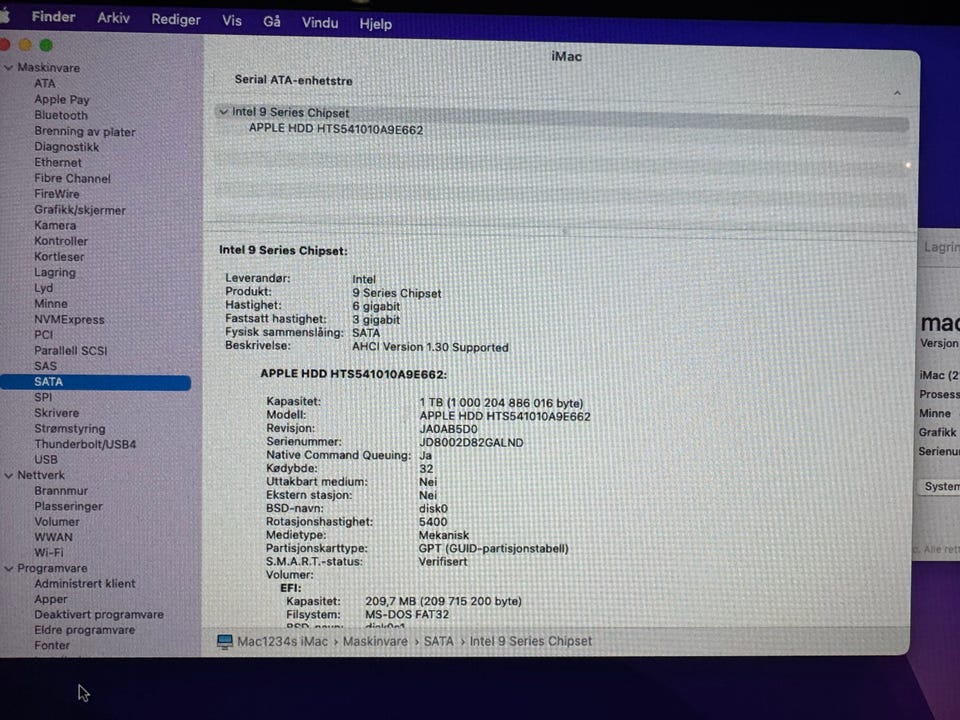
Task: Click the S.M.A.R.T.-status value Verifisert
Action: pyautogui.click(x=443, y=561)
